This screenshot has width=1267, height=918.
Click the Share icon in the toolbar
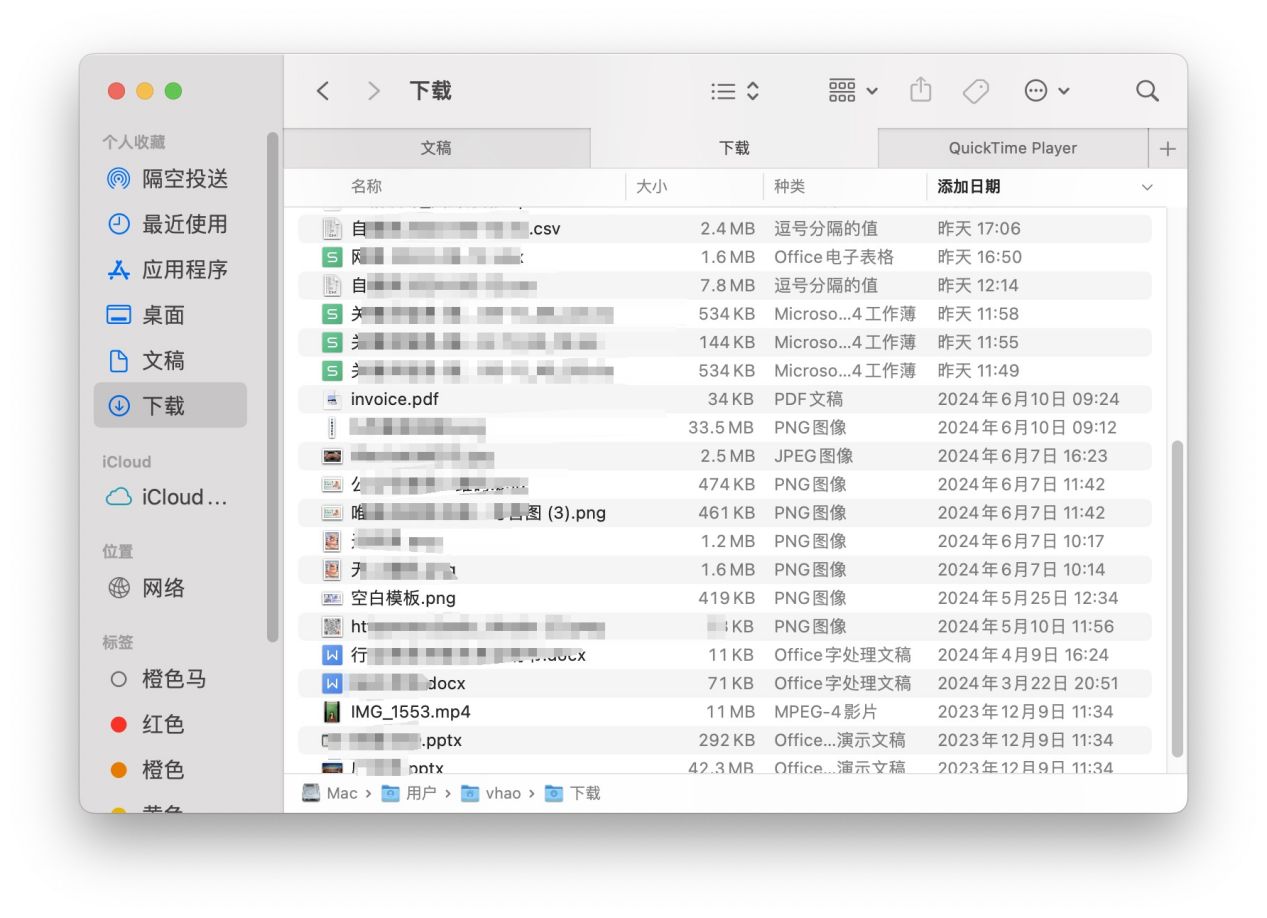[x=920, y=91]
